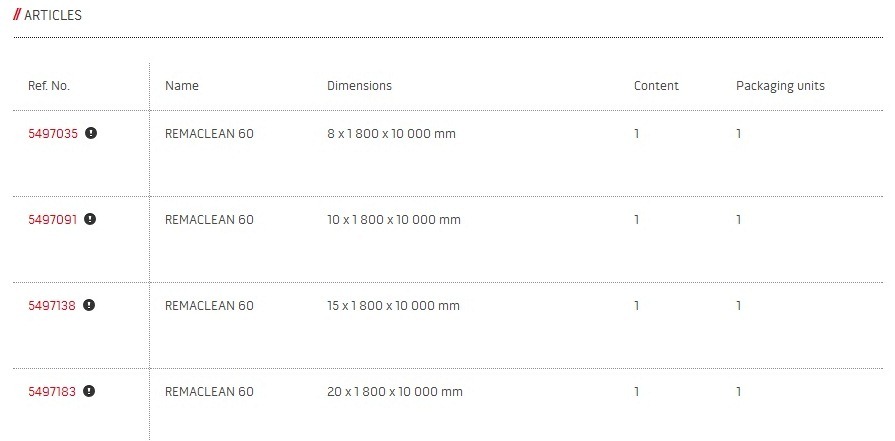Viewport: 895px width, 441px height.
Task: Click the info icon beside 5497138
Action: pos(89,306)
